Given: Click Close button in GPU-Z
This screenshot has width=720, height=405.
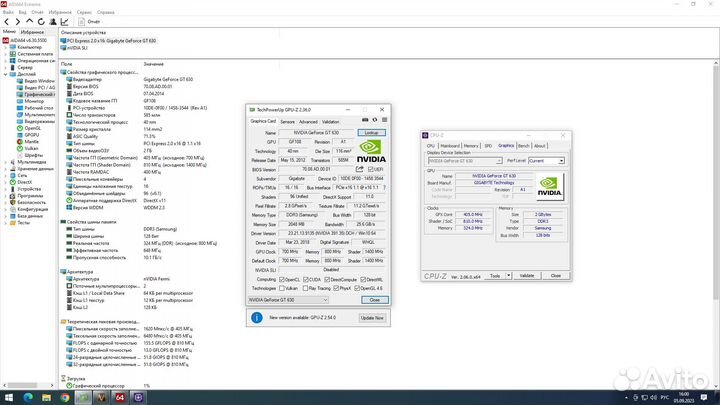Looking at the screenshot, I should pyautogui.click(x=375, y=300).
